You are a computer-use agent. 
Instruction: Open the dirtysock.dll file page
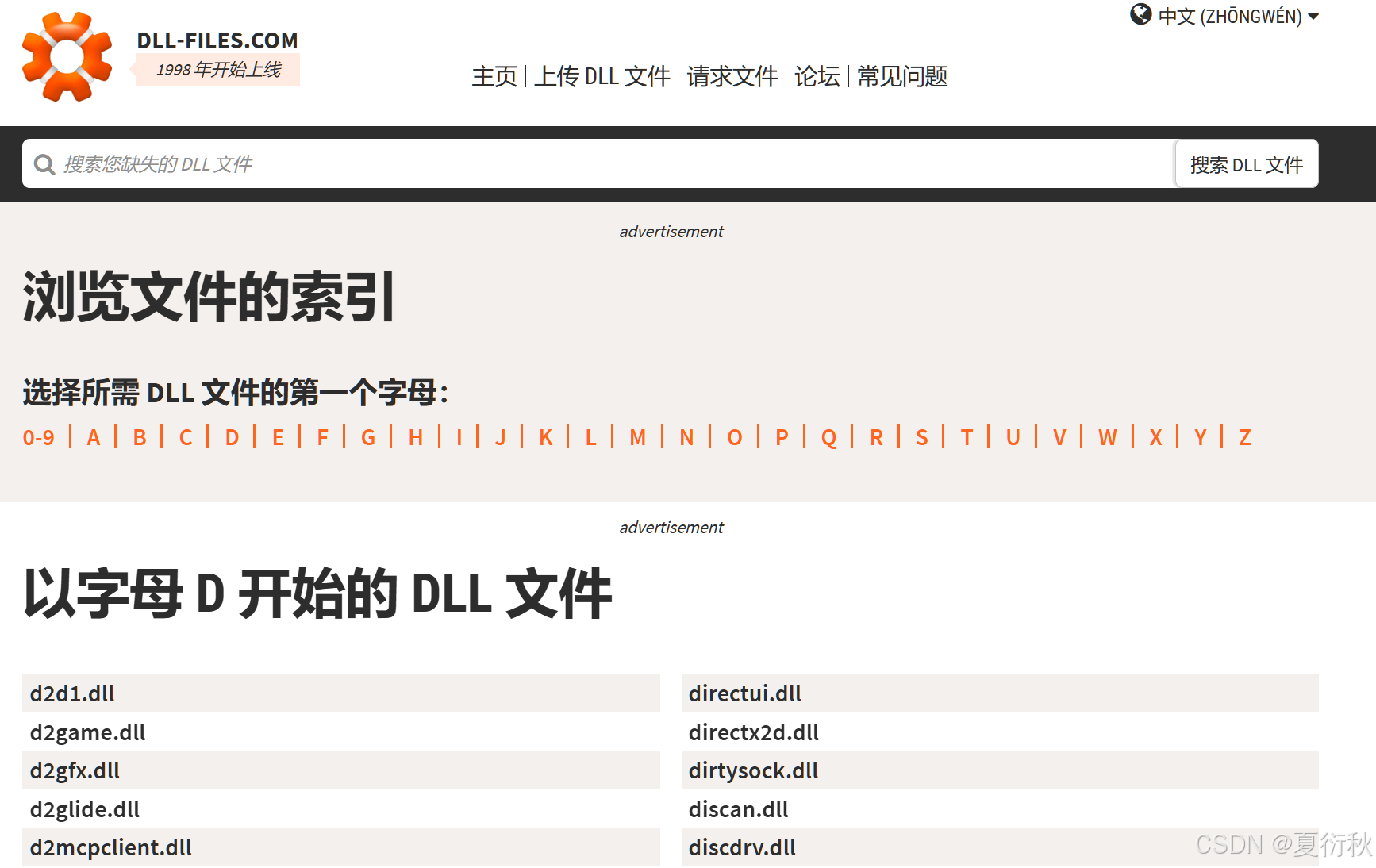[752, 770]
